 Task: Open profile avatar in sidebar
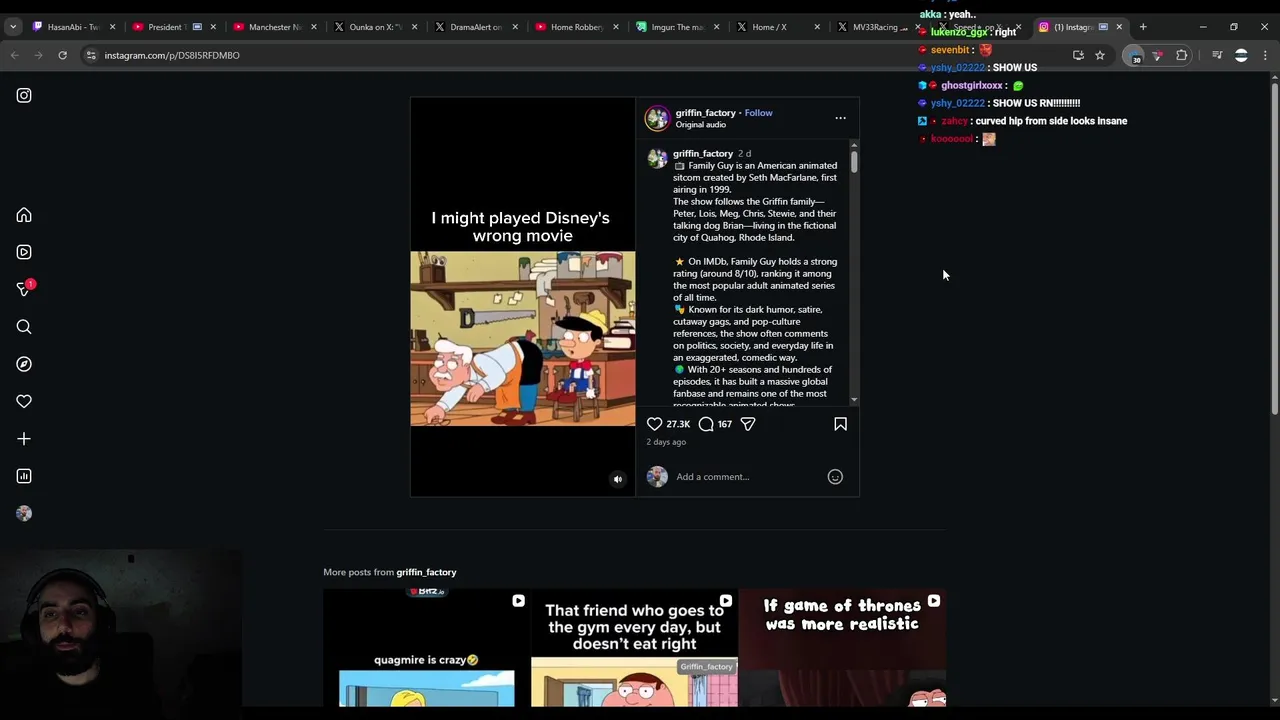(x=24, y=513)
